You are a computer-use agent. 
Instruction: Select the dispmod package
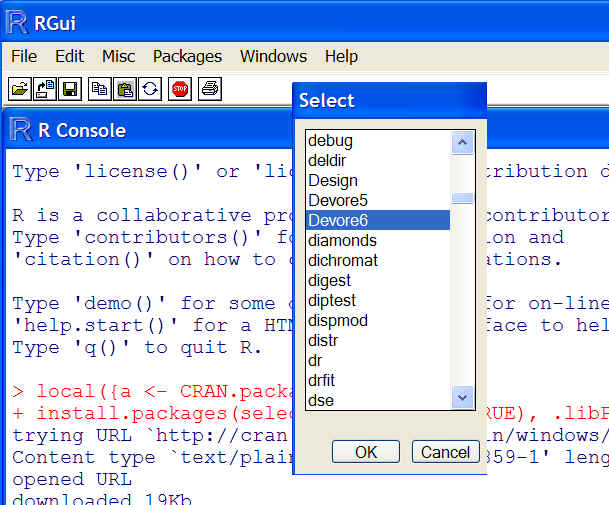tap(378, 320)
